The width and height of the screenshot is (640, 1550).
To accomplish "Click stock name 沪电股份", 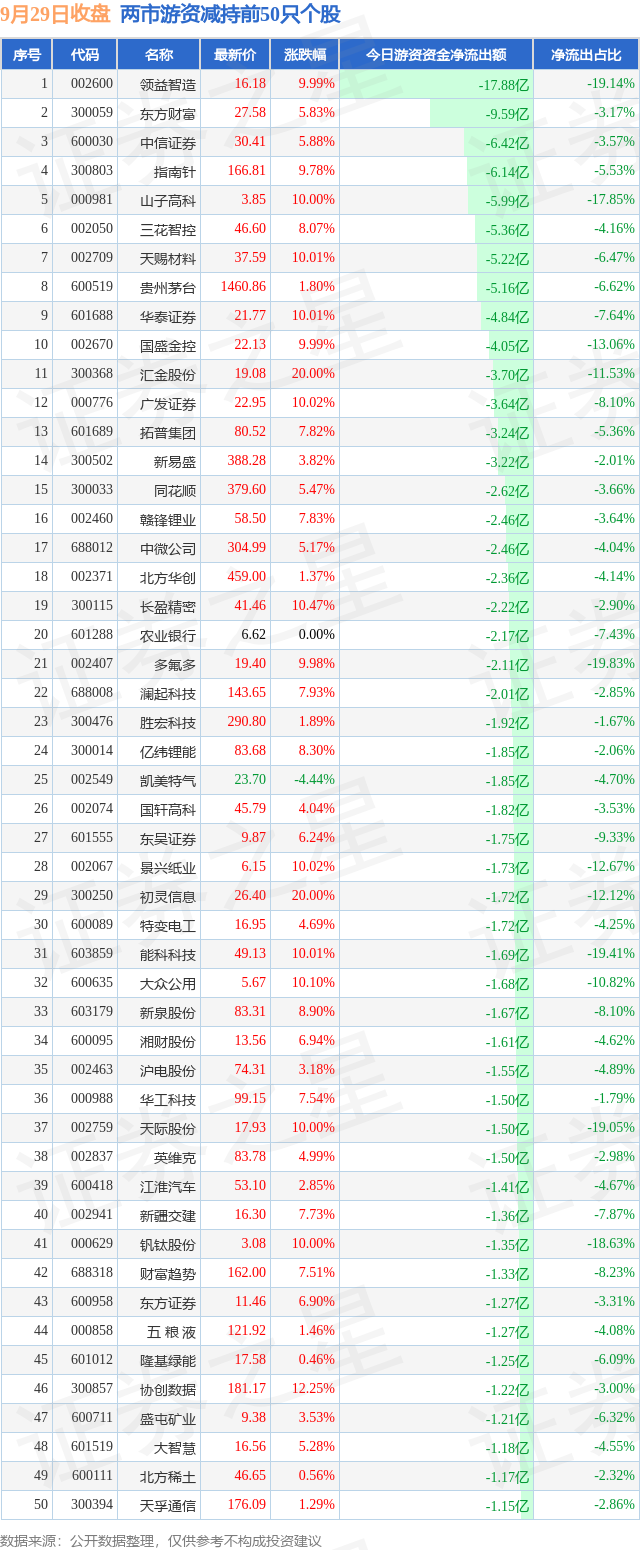I will 168,1071.
